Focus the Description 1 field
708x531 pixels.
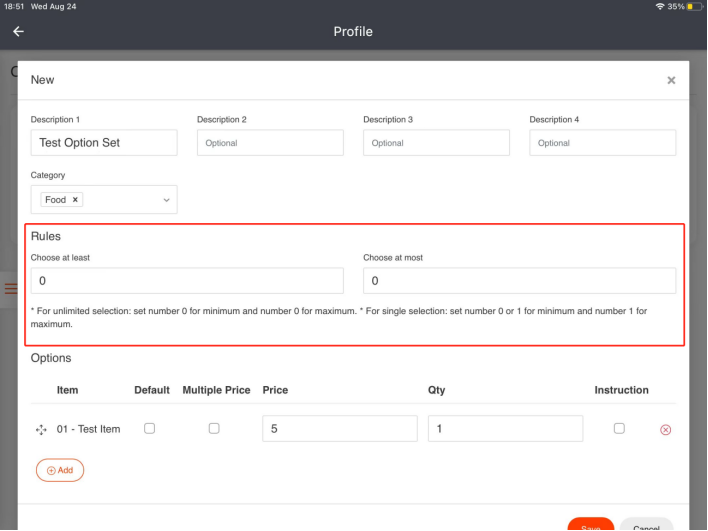[x=104, y=143]
